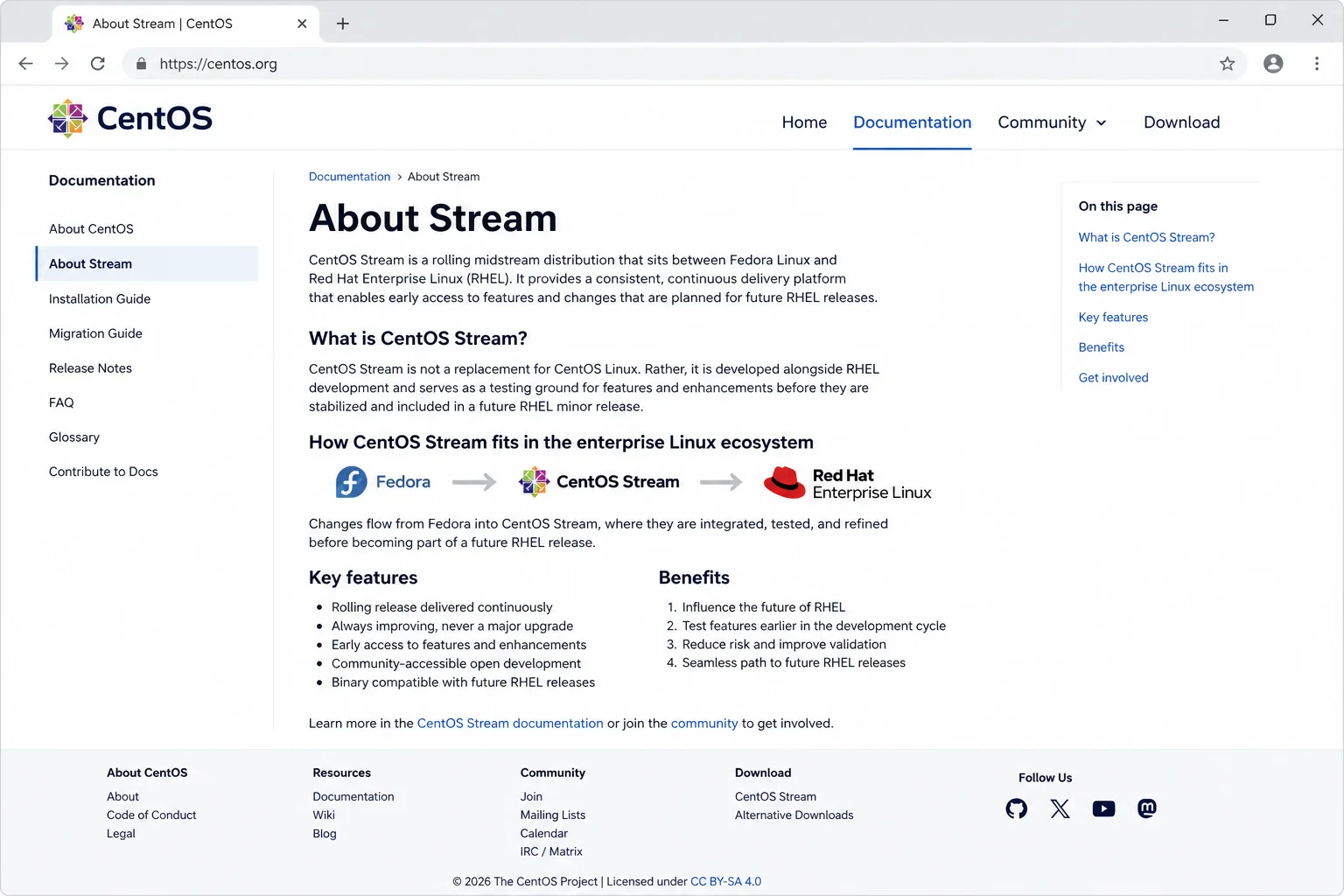The height and width of the screenshot is (896, 1344).
Task: Open Documentation link under footer Resources
Action: click(x=353, y=796)
